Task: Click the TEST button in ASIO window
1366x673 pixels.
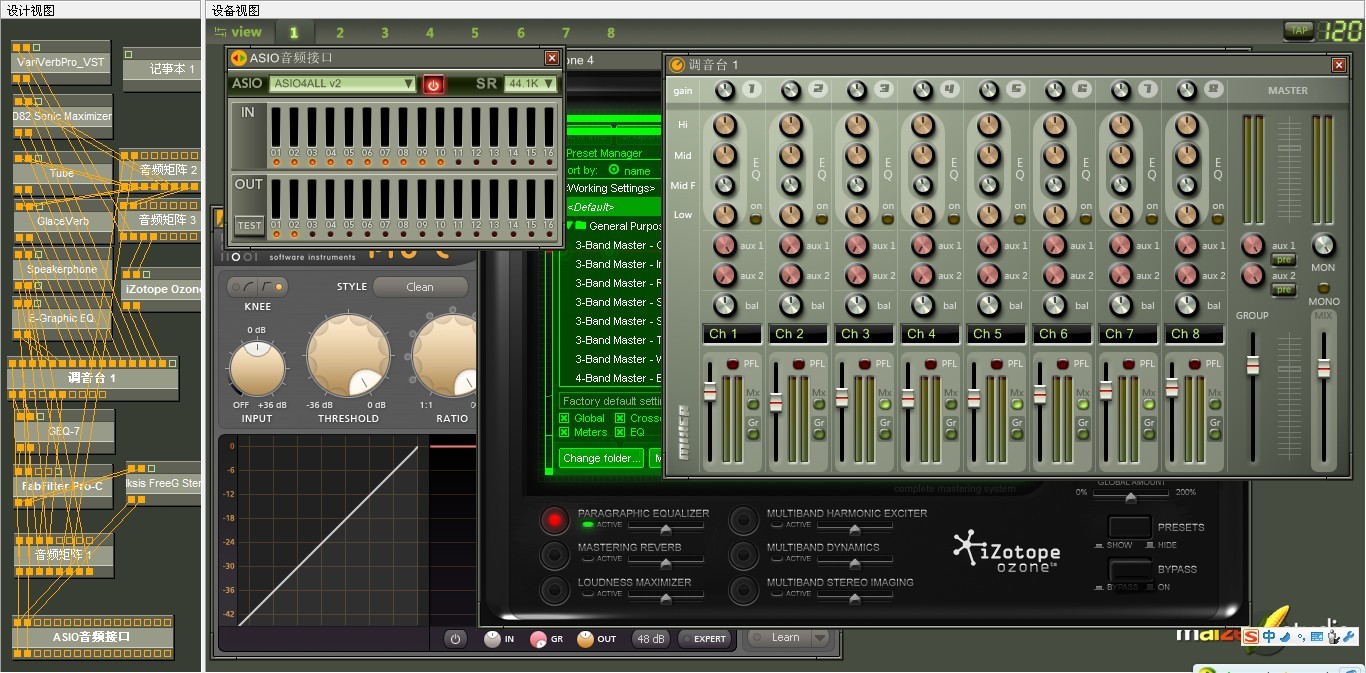Action: (250, 225)
